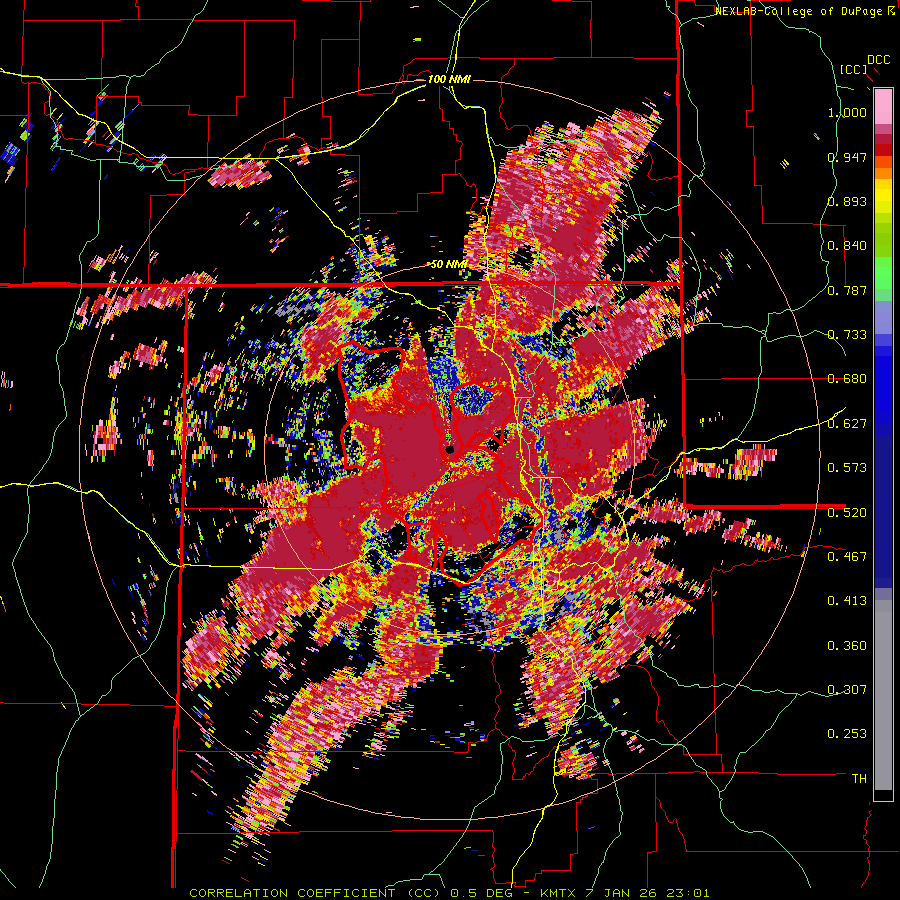The image size is (900, 900).
Task: Select the 0.360 scale value
Action: point(847,645)
